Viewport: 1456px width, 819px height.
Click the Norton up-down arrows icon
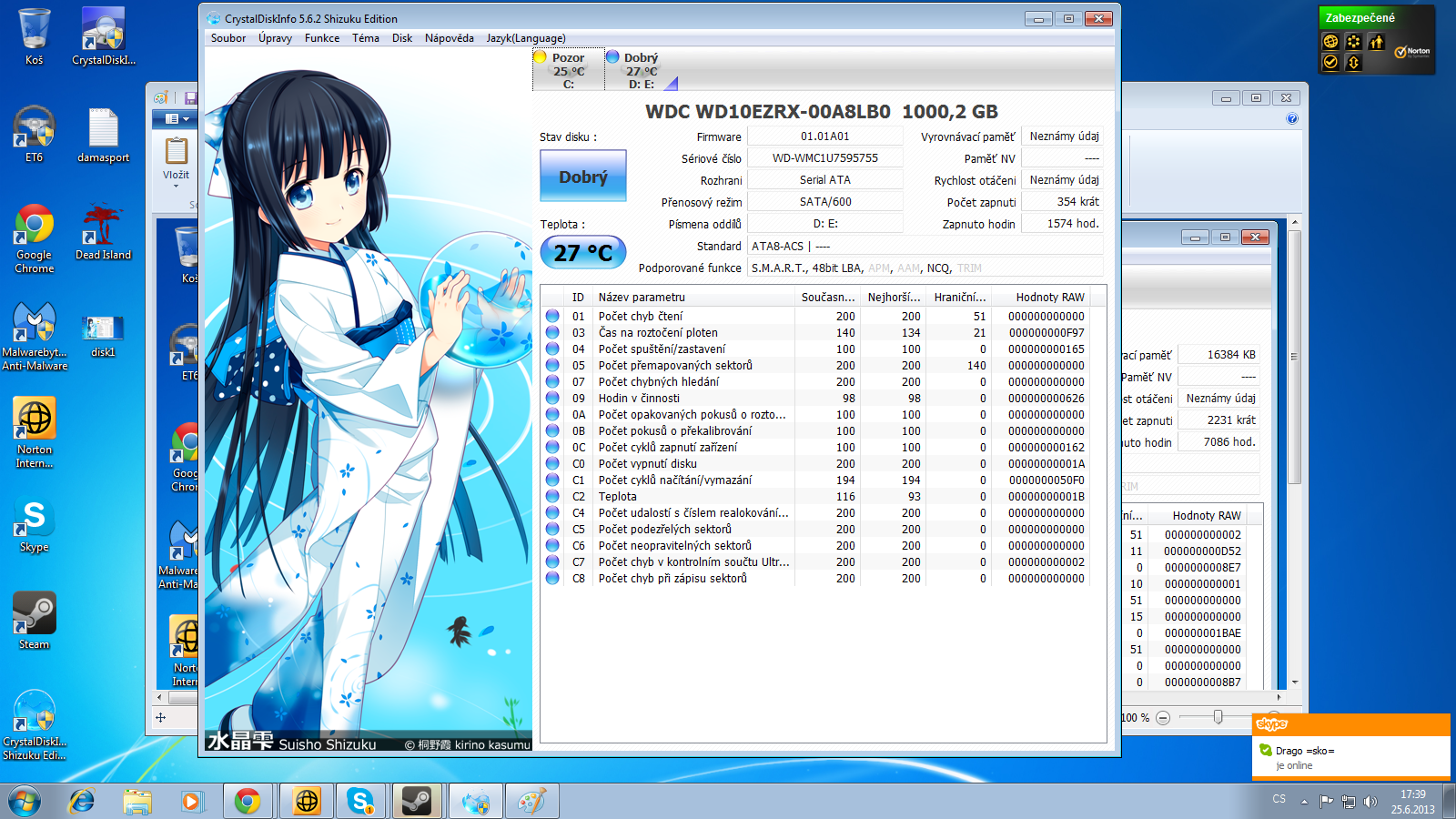[1353, 62]
